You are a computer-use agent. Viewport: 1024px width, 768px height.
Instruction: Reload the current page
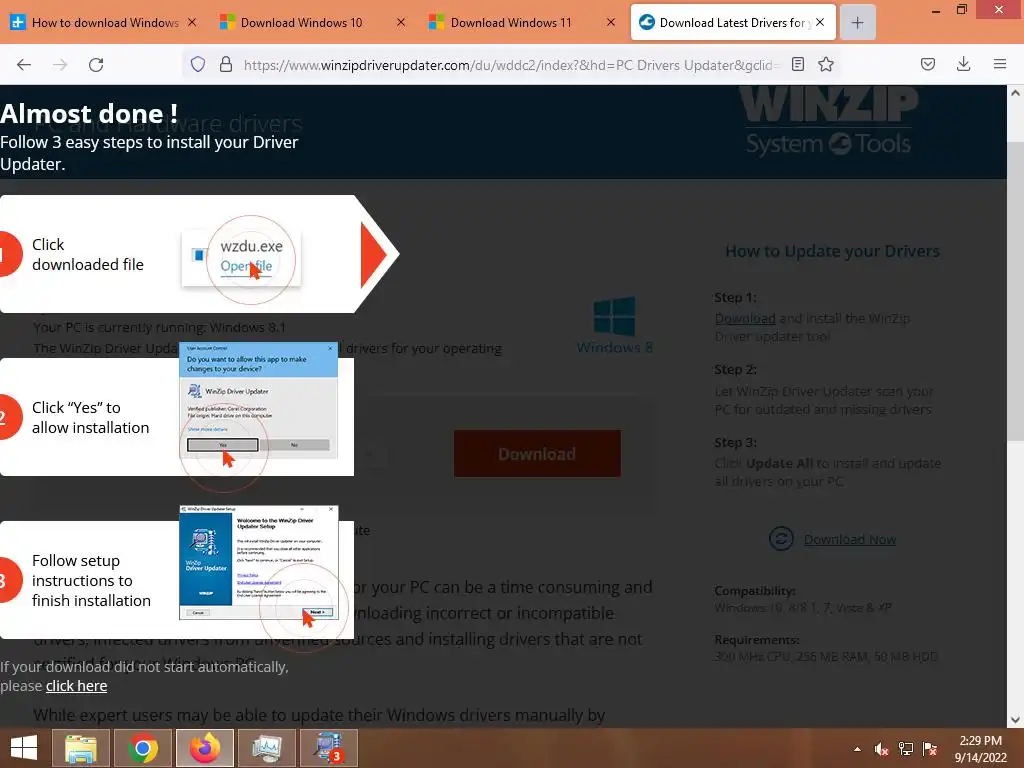(97, 64)
